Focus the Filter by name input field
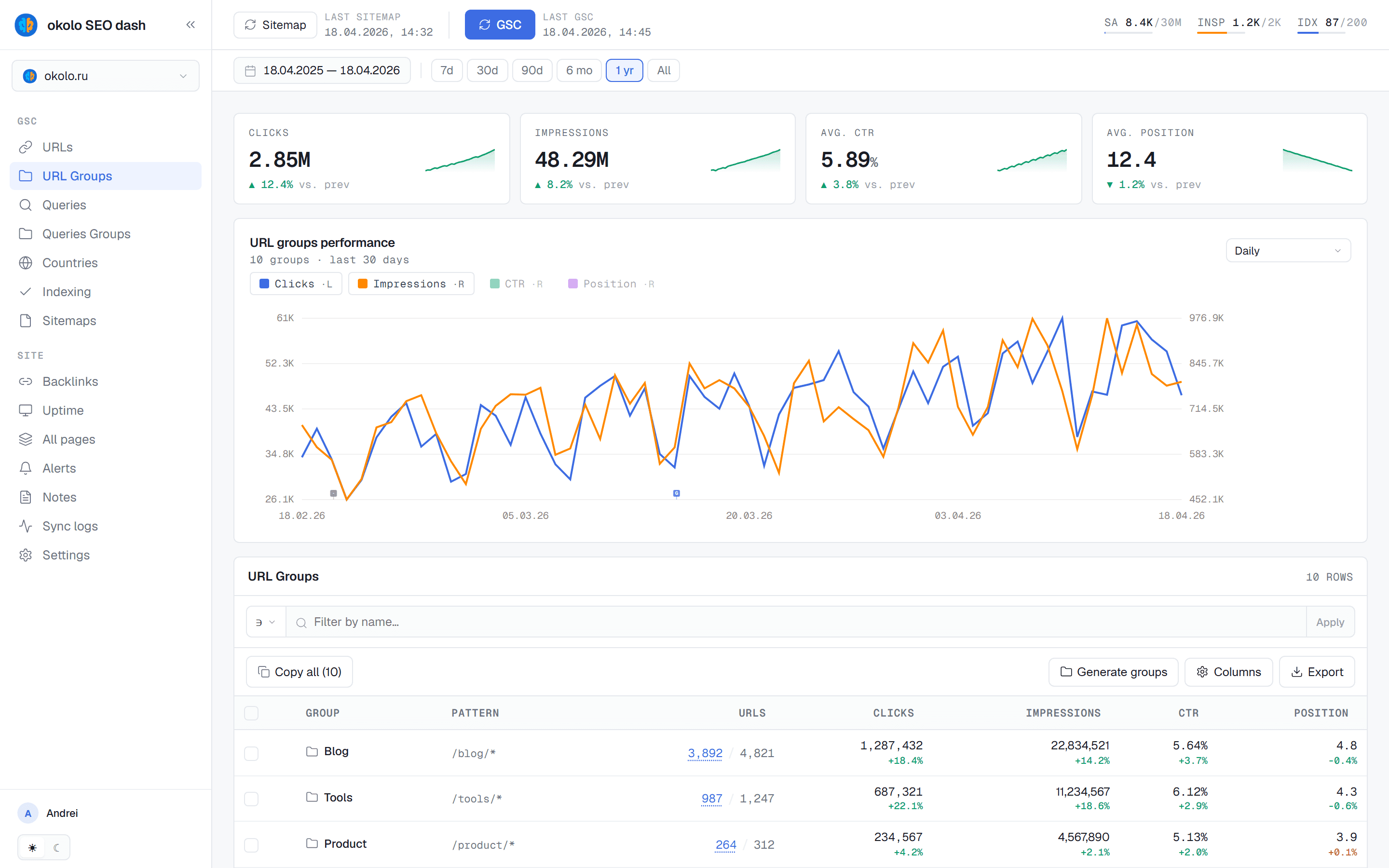This screenshot has height=868, width=1389. [x=796, y=622]
